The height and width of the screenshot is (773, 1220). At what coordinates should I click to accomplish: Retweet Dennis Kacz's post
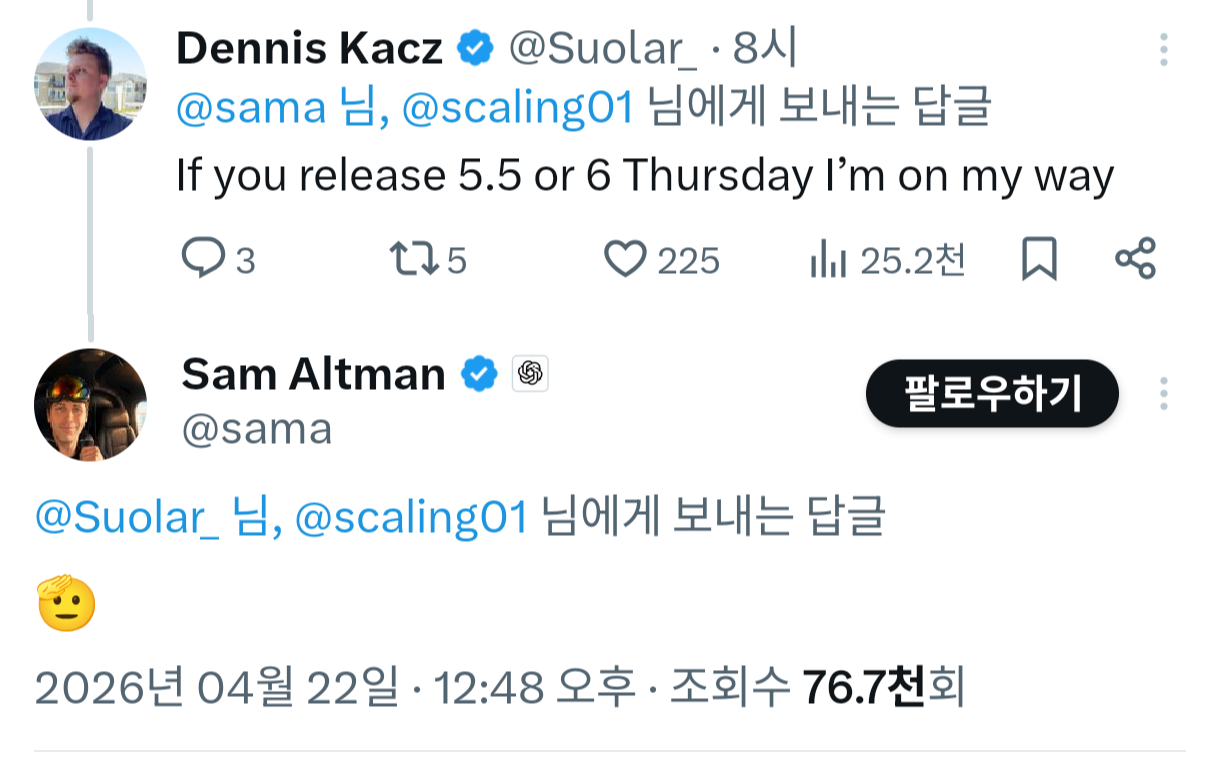tap(413, 259)
